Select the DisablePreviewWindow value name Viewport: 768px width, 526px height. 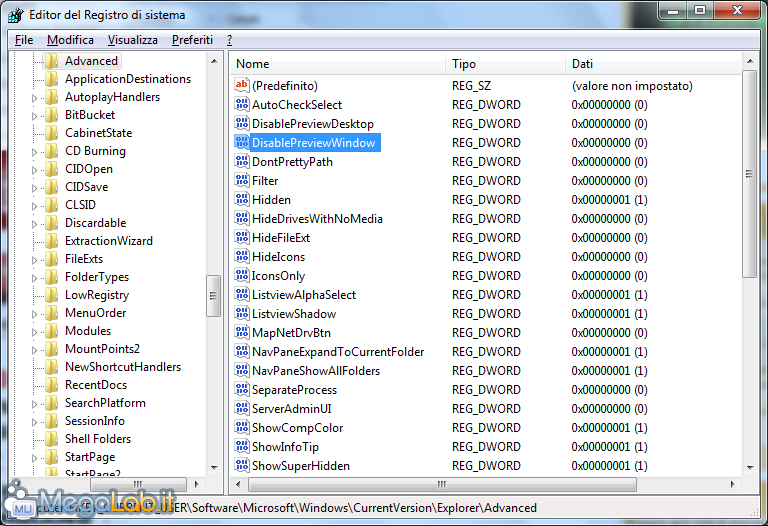coord(313,143)
